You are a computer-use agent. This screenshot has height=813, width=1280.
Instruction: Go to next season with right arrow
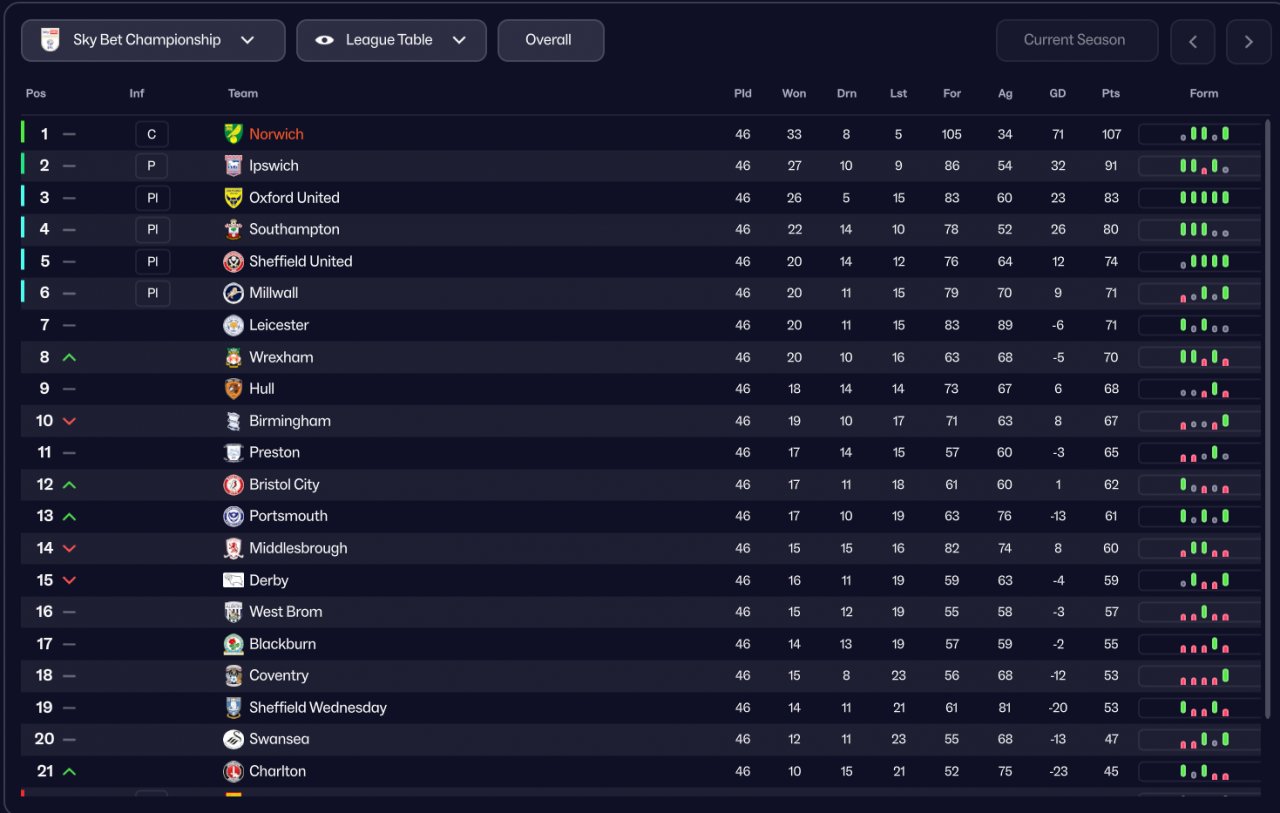[1248, 42]
